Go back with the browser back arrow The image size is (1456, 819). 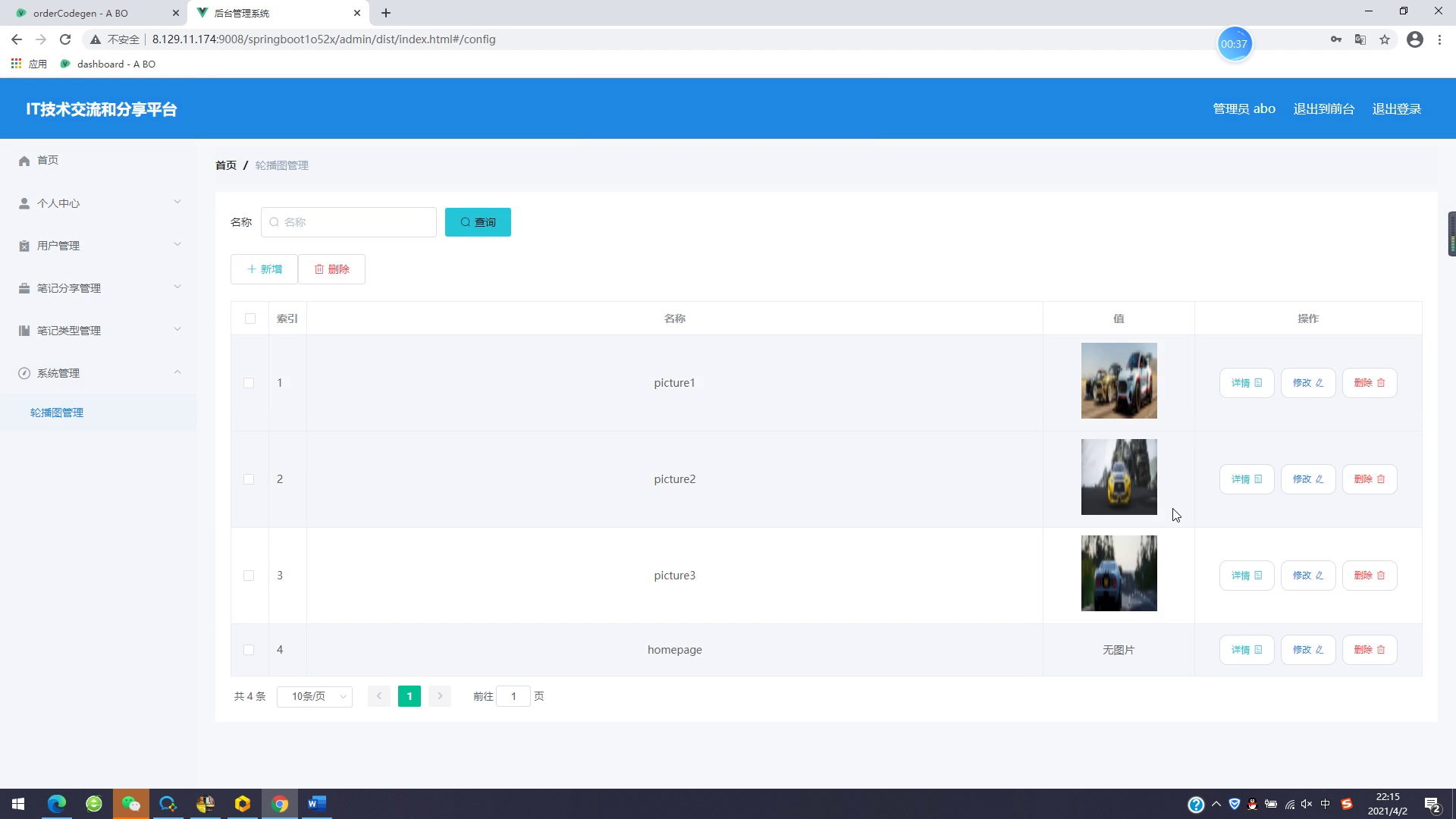point(17,39)
